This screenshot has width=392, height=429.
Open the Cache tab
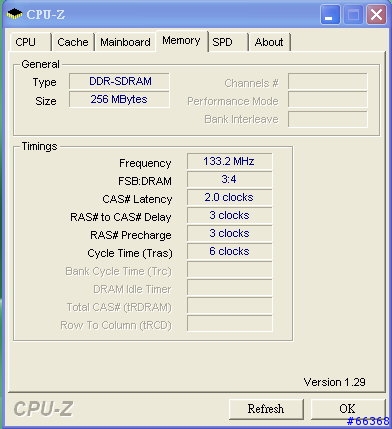pos(73,42)
